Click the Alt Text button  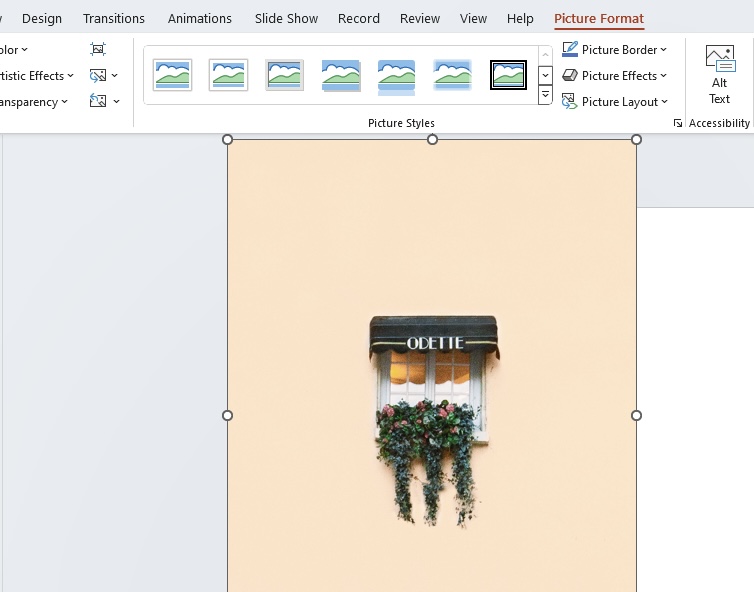719,75
